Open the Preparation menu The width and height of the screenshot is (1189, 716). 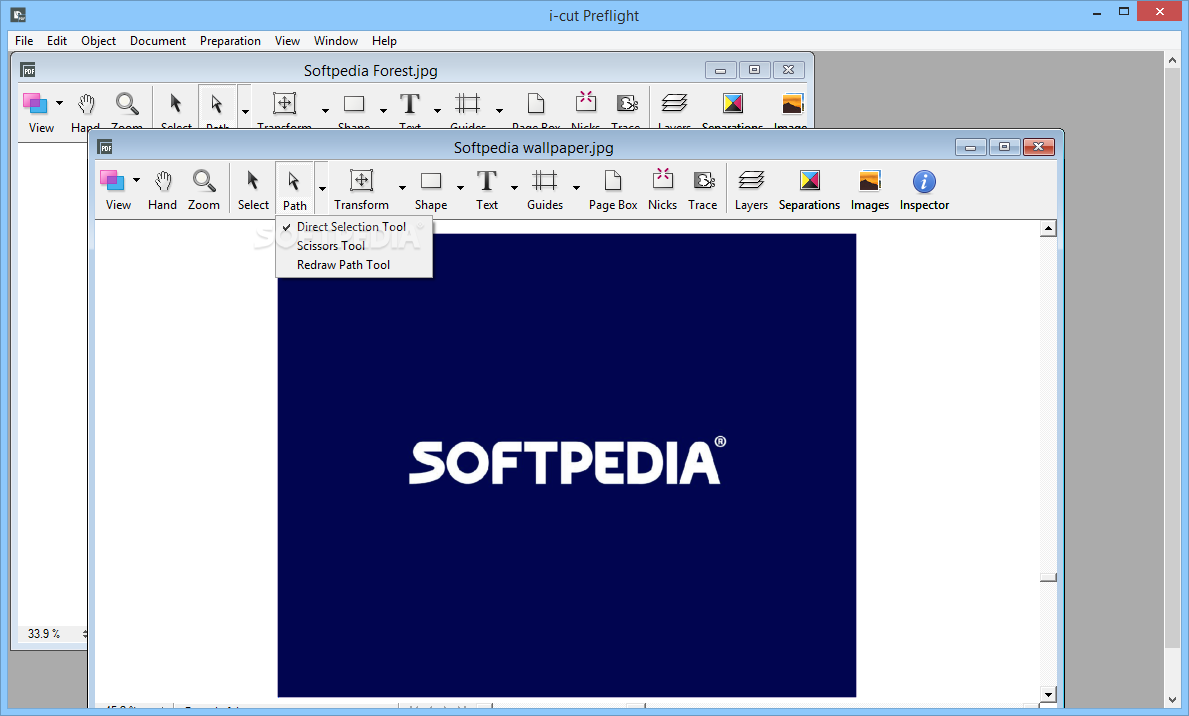[231, 41]
